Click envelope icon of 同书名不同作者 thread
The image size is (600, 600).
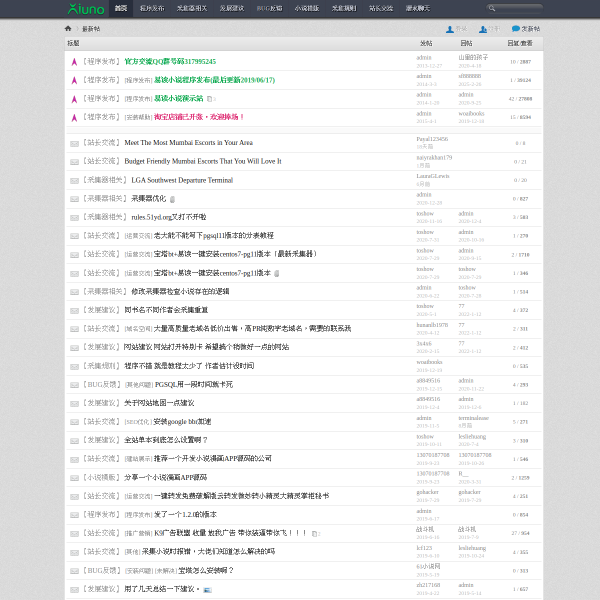tap(74, 311)
